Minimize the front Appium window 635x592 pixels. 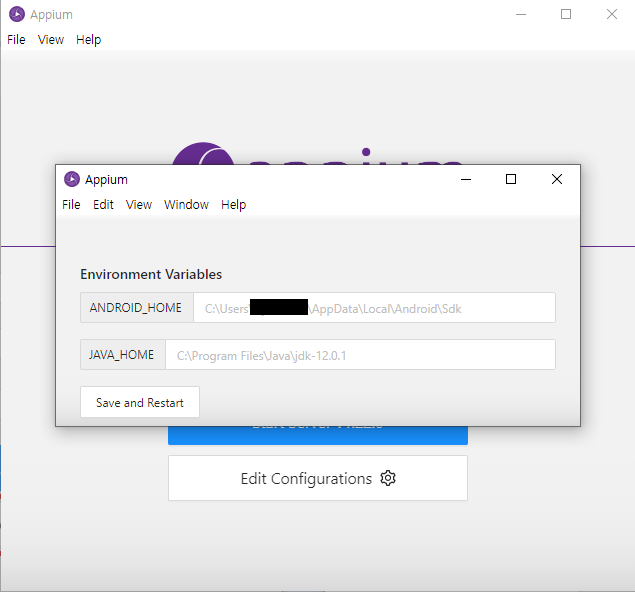pyautogui.click(x=466, y=179)
